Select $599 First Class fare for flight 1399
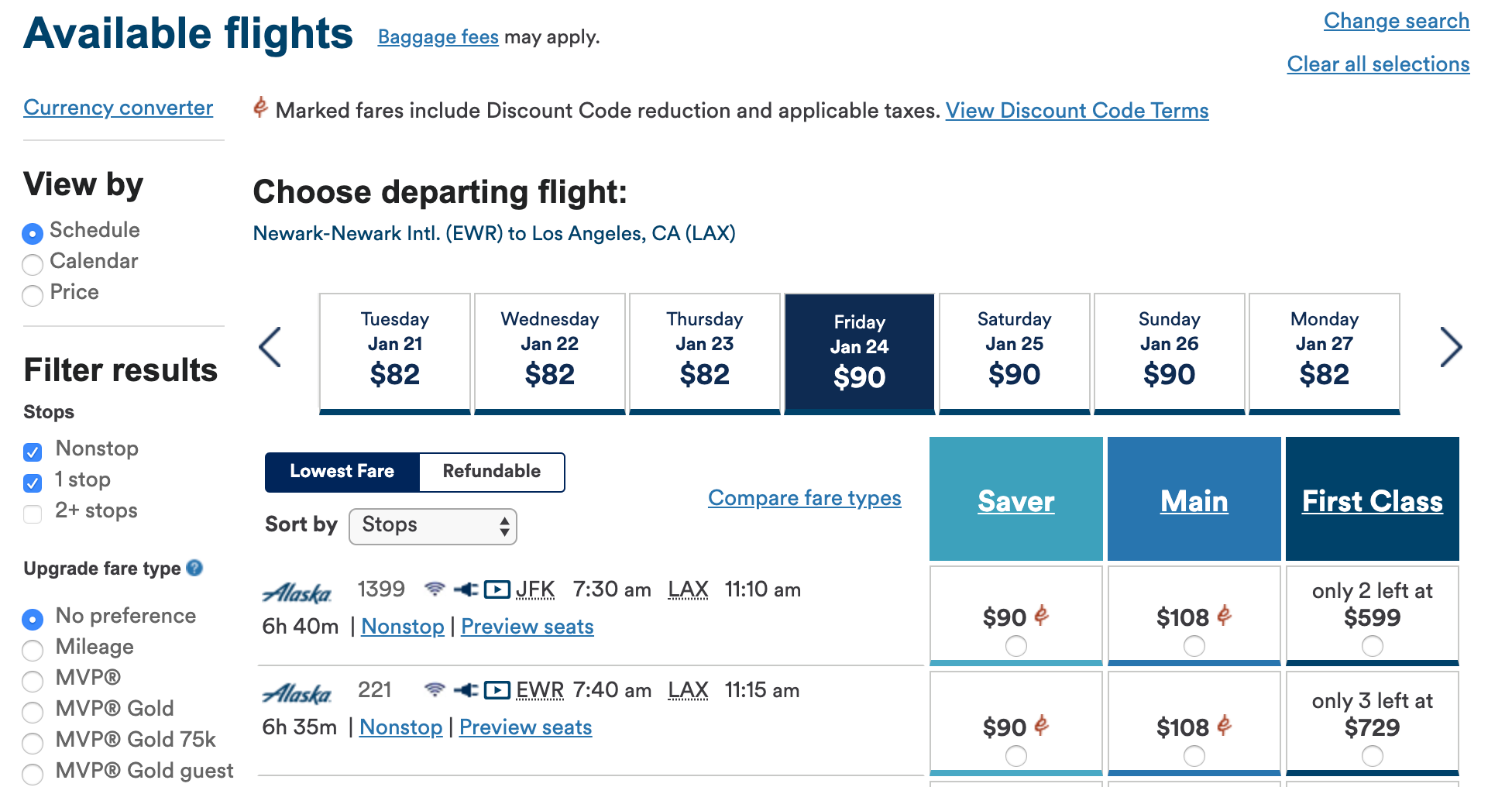The image size is (1512, 787). point(1372,645)
